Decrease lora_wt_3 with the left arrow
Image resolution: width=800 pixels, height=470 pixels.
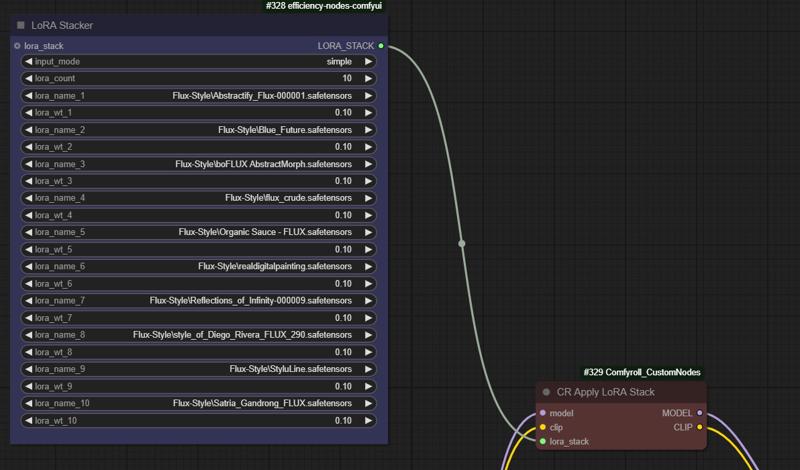[x=29, y=181]
